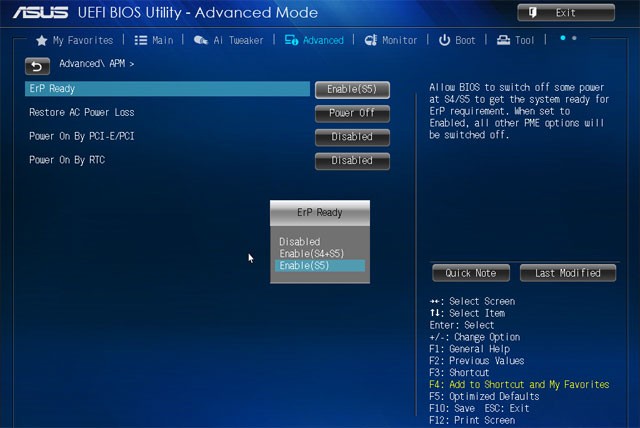Open Restore AC Power Loss dropdown
Image resolution: width=640 pixels, height=428 pixels.
(x=352, y=113)
